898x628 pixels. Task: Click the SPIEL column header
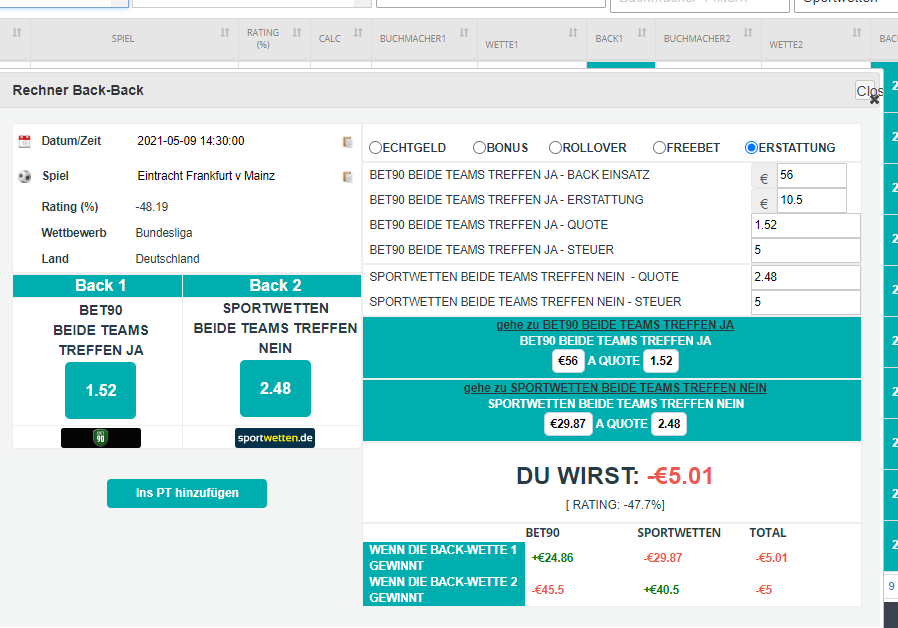(123, 39)
